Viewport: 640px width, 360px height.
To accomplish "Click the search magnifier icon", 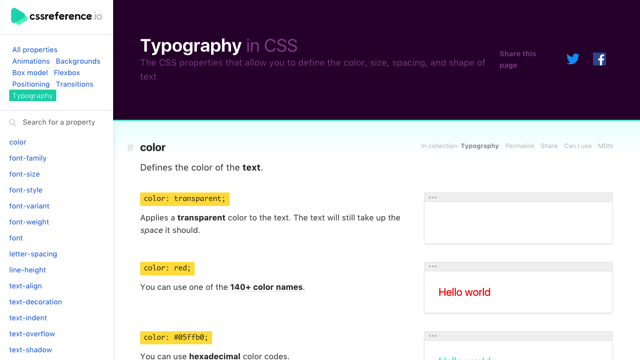I will pos(13,122).
